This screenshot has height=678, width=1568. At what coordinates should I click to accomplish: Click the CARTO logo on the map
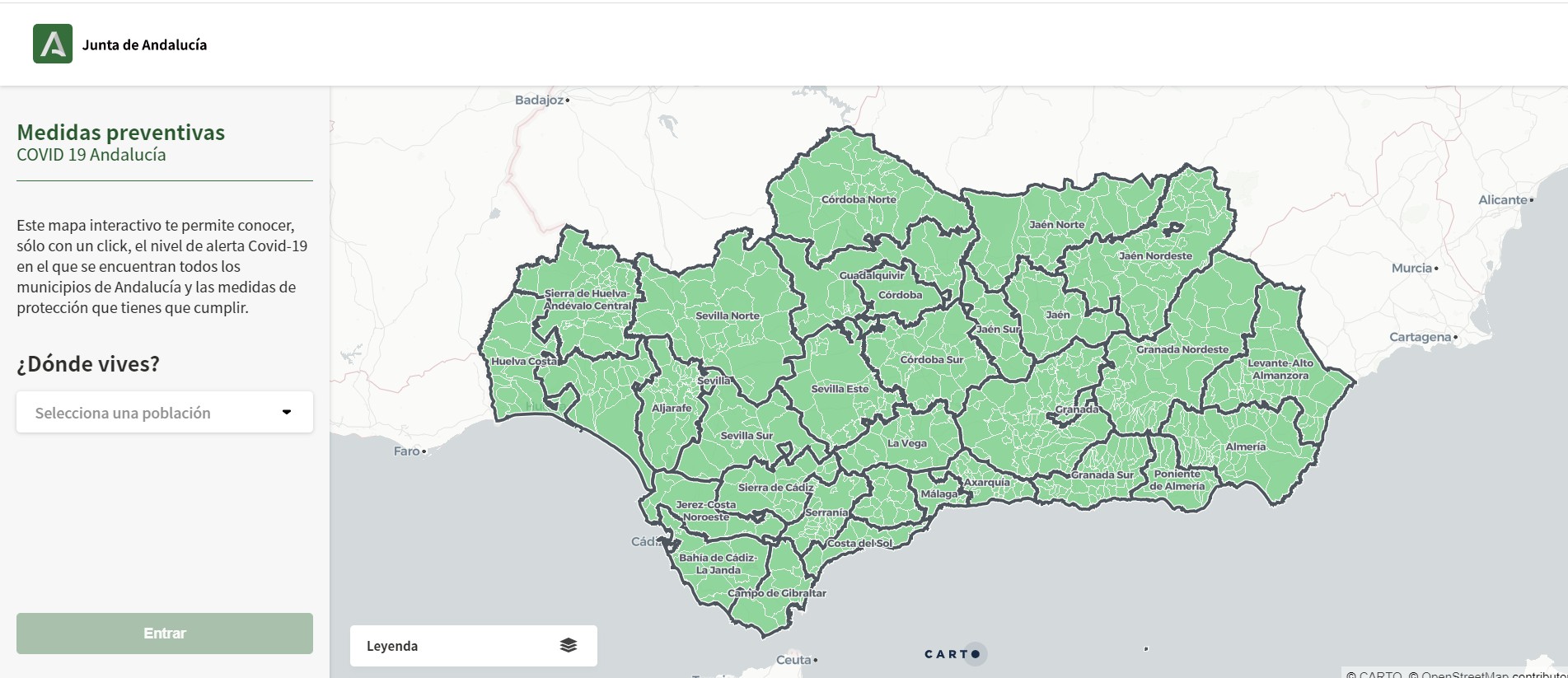pyautogui.click(x=953, y=654)
